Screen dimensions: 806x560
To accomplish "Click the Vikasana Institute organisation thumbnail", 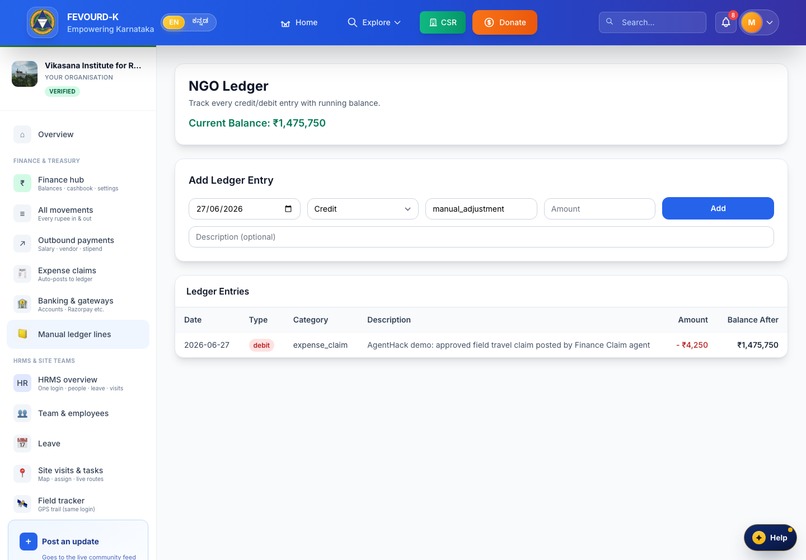I will click(25, 74).
